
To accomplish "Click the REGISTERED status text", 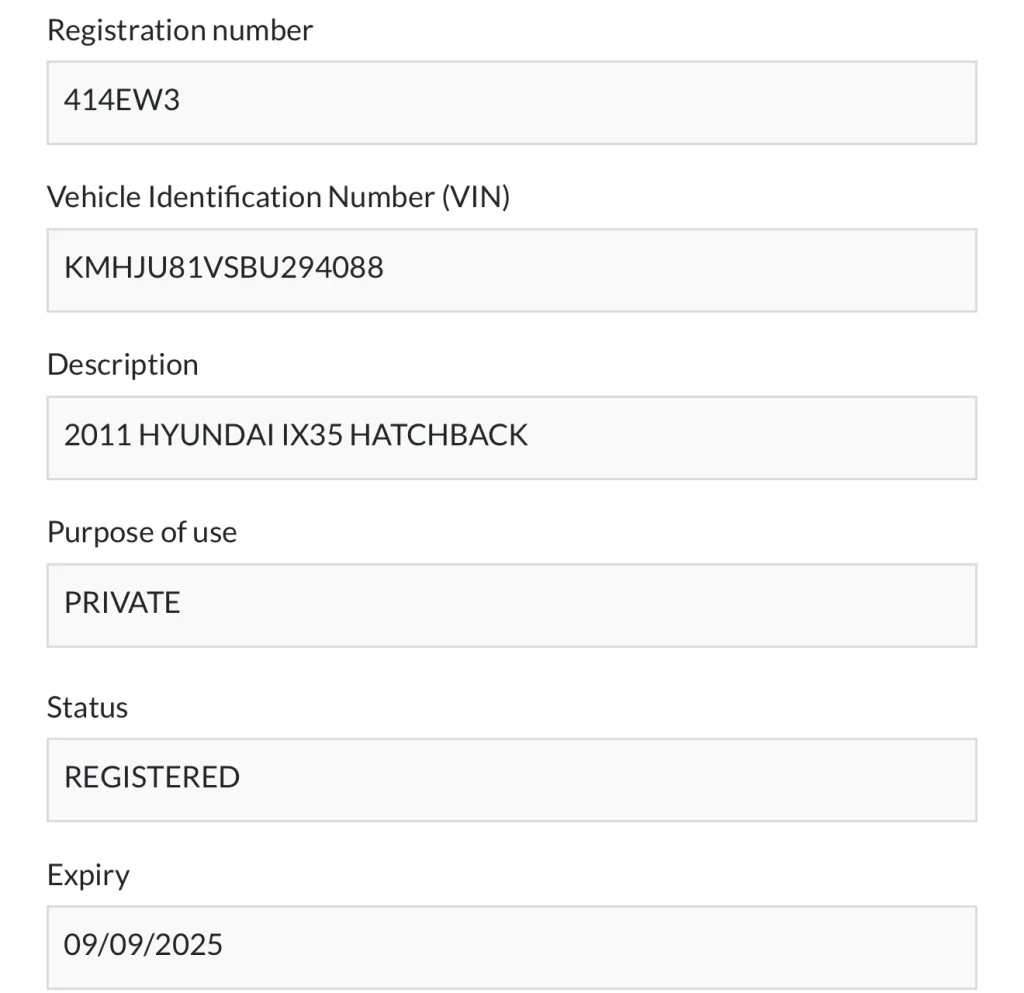I will click(x=152, y=778).
